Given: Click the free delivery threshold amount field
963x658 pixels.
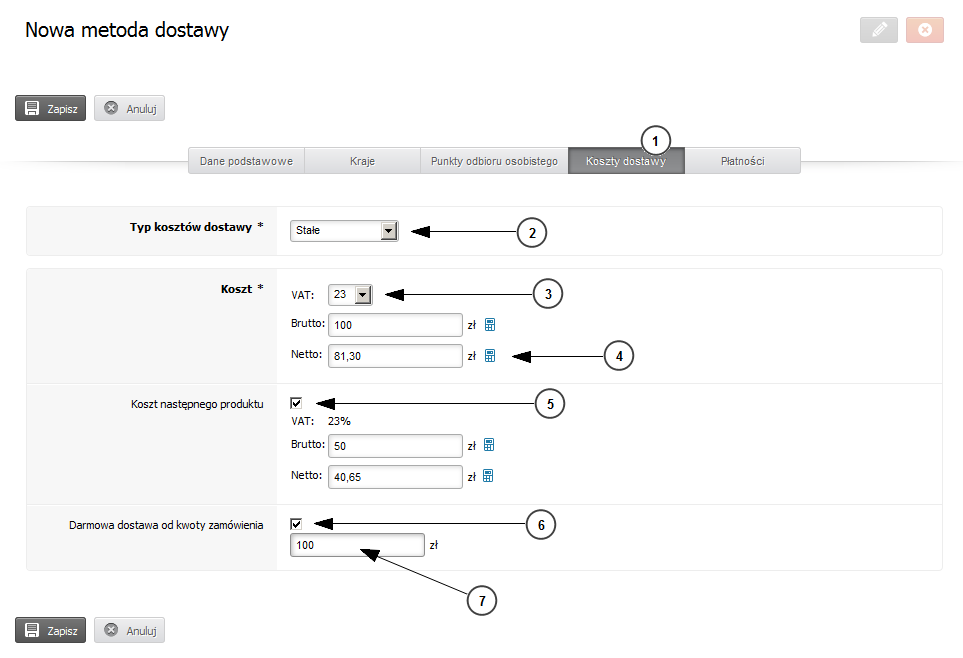Looking at the screenshot, I should click(357, 545).
